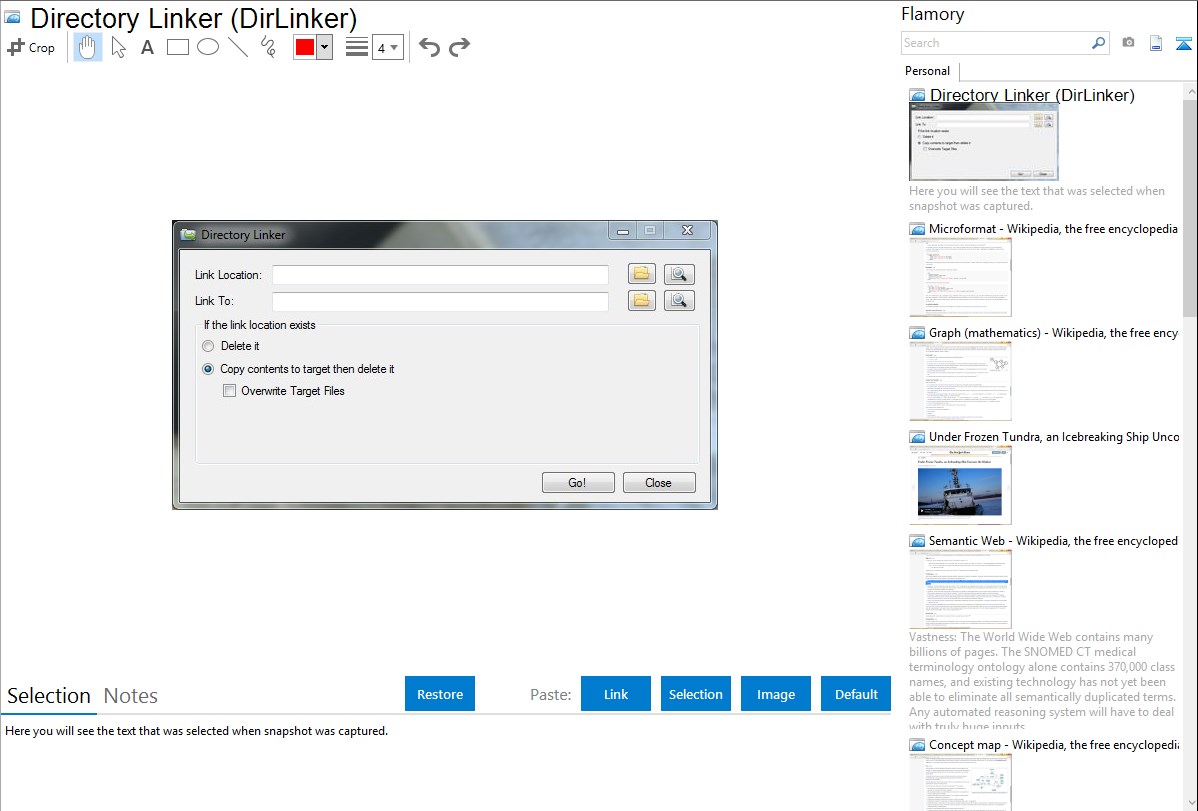The height and width of the screenshot is (811, 1198).
Task: Open the color picker dropdown arrow
Action: click(325, 47)
